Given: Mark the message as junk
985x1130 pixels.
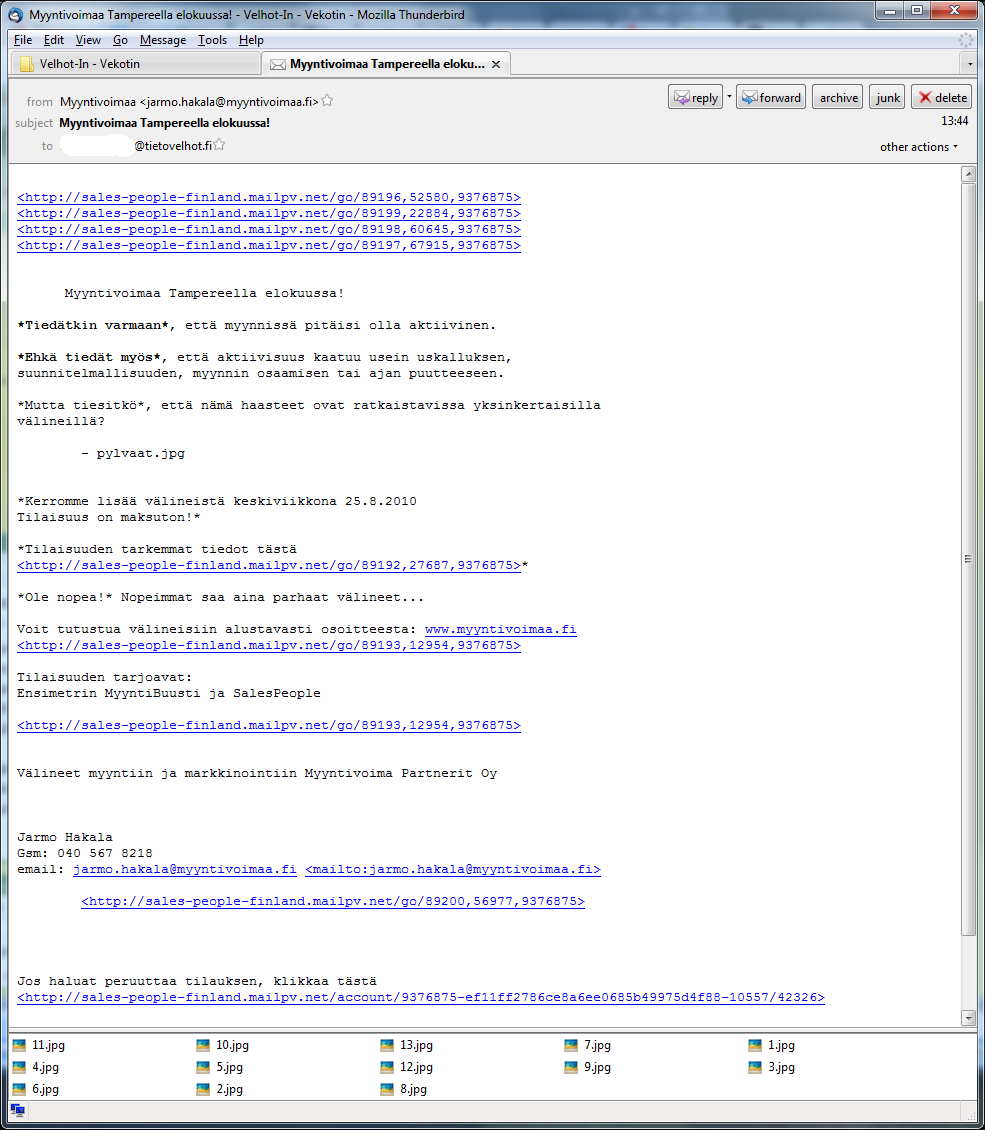Looking at the screenshot, I should 887,97.
